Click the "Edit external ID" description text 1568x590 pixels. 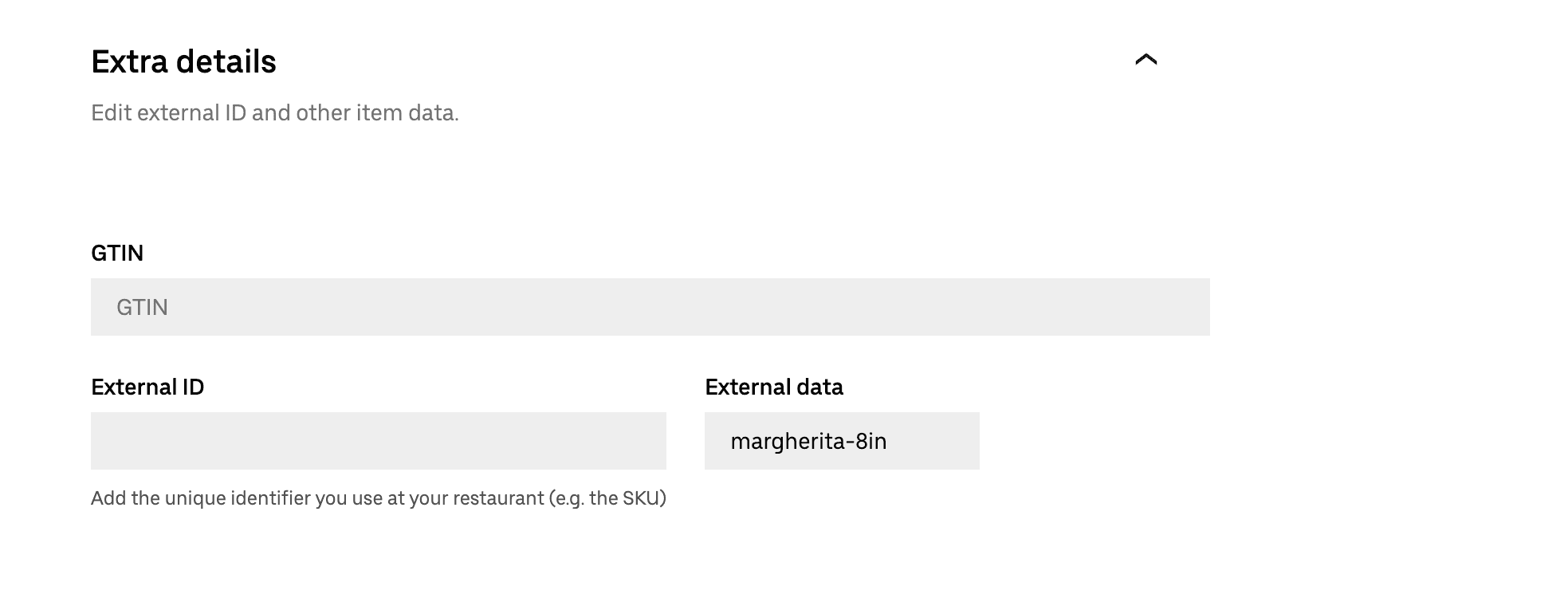click(274, 112)
